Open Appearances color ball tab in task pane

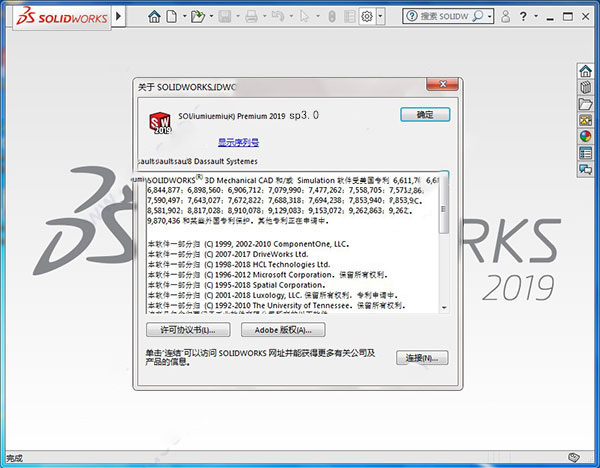coord(585,136)
